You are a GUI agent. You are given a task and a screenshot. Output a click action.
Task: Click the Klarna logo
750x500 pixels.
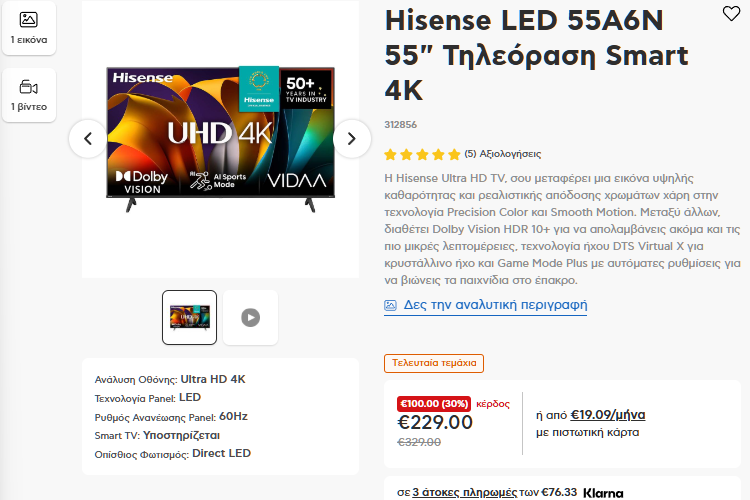coord(603,493)
